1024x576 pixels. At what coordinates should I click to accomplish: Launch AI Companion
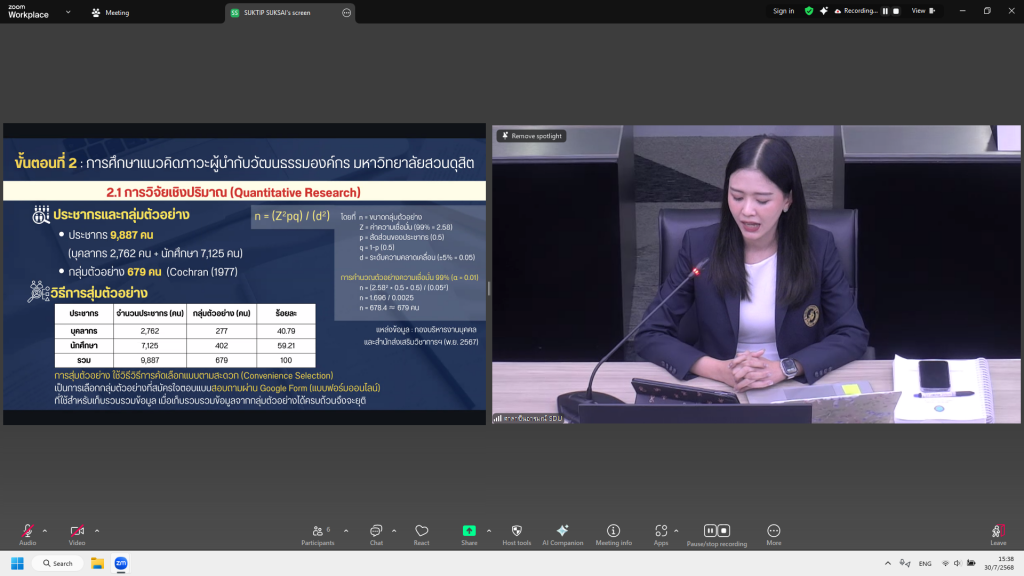coord(562,531)
